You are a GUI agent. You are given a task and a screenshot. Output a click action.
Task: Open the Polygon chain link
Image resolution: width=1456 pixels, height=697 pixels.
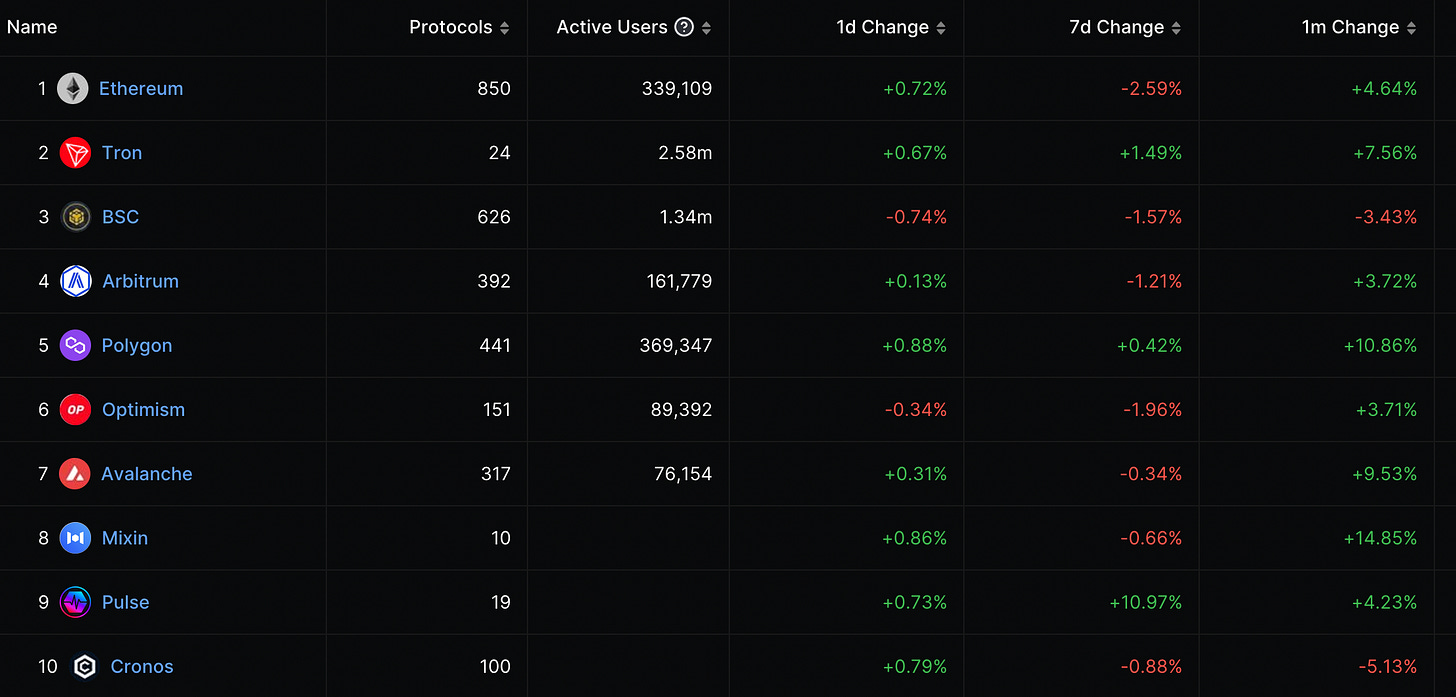tap(137, 345)
